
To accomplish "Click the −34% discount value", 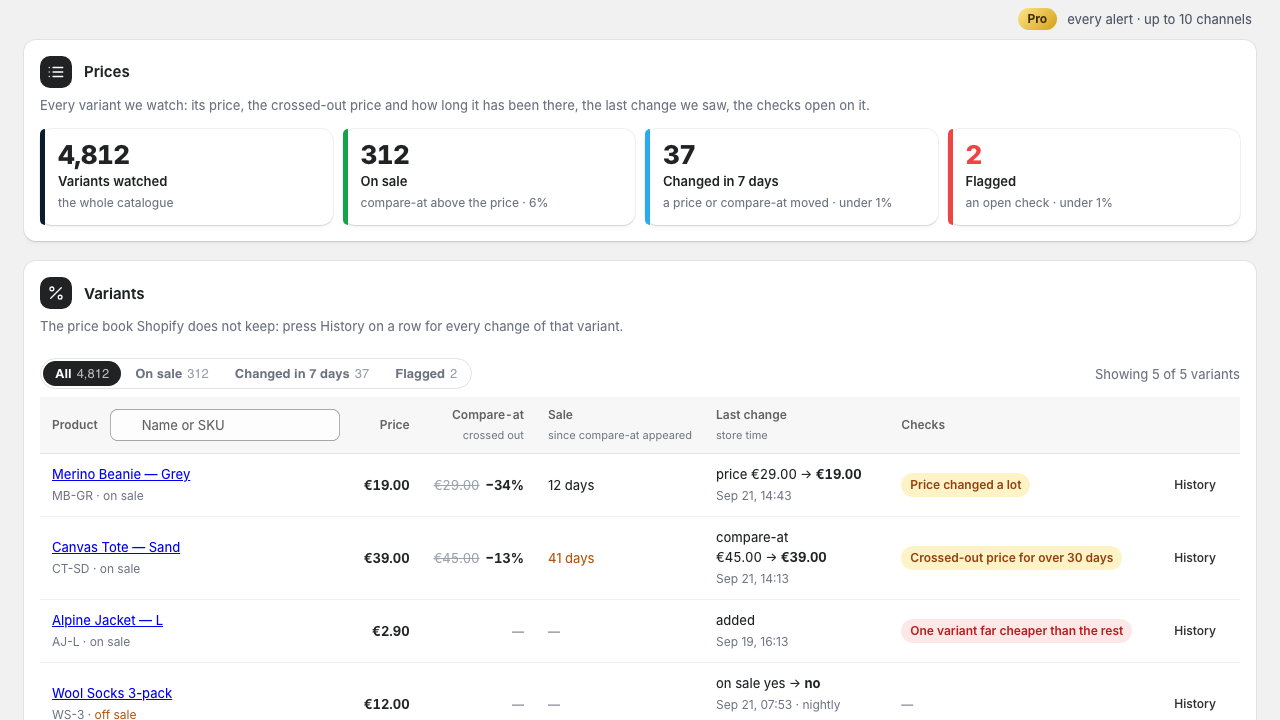I will point(504,485).
